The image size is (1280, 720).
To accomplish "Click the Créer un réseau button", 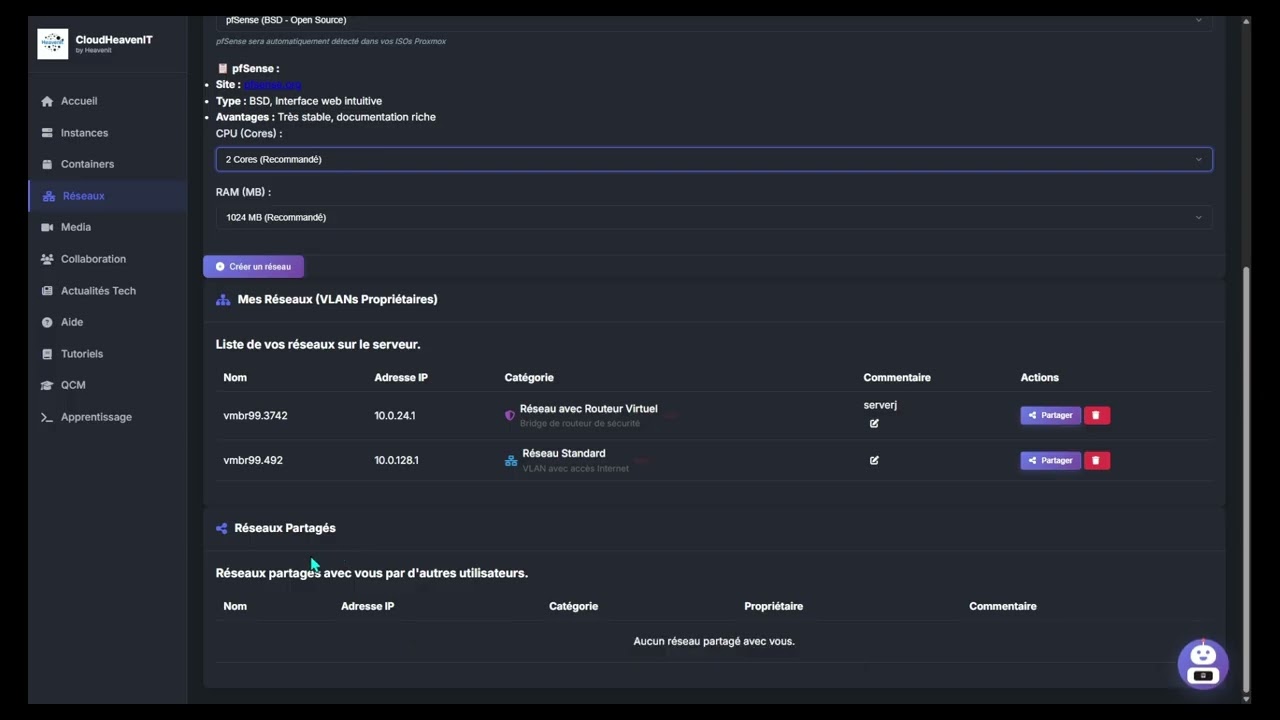I will click(x=253, y=266).
